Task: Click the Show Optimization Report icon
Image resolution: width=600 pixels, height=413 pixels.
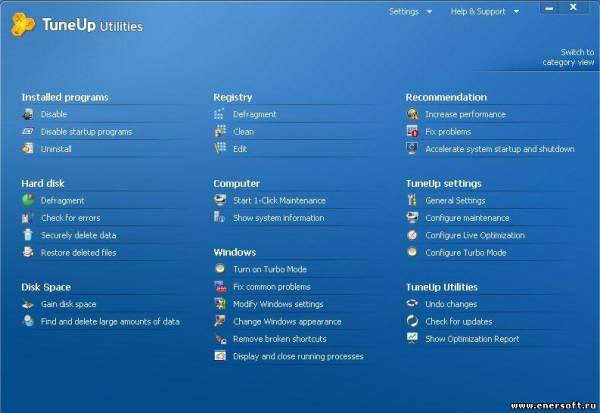Action: tap(412, 339)
